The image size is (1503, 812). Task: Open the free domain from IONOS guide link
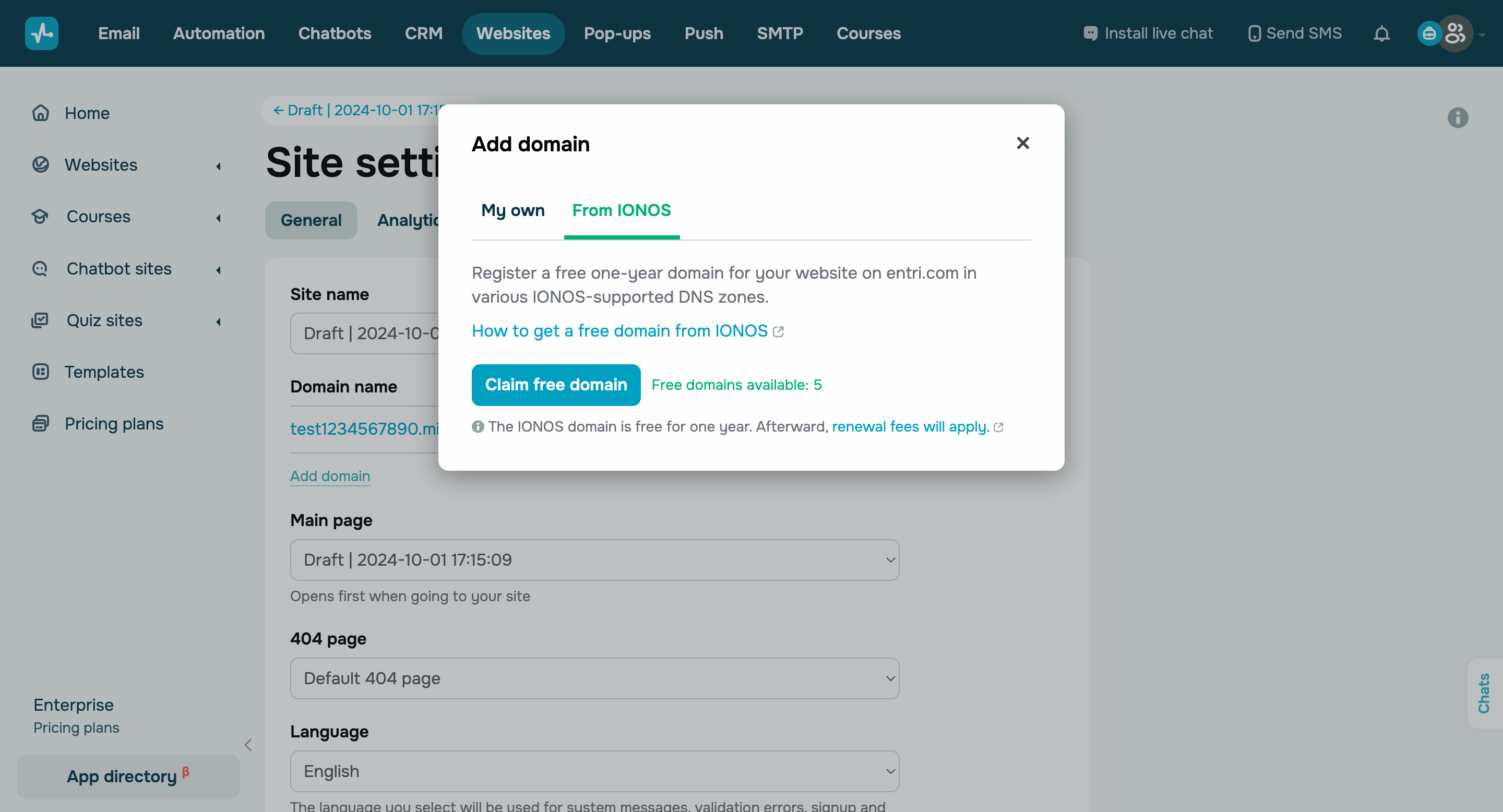(619, 331)
